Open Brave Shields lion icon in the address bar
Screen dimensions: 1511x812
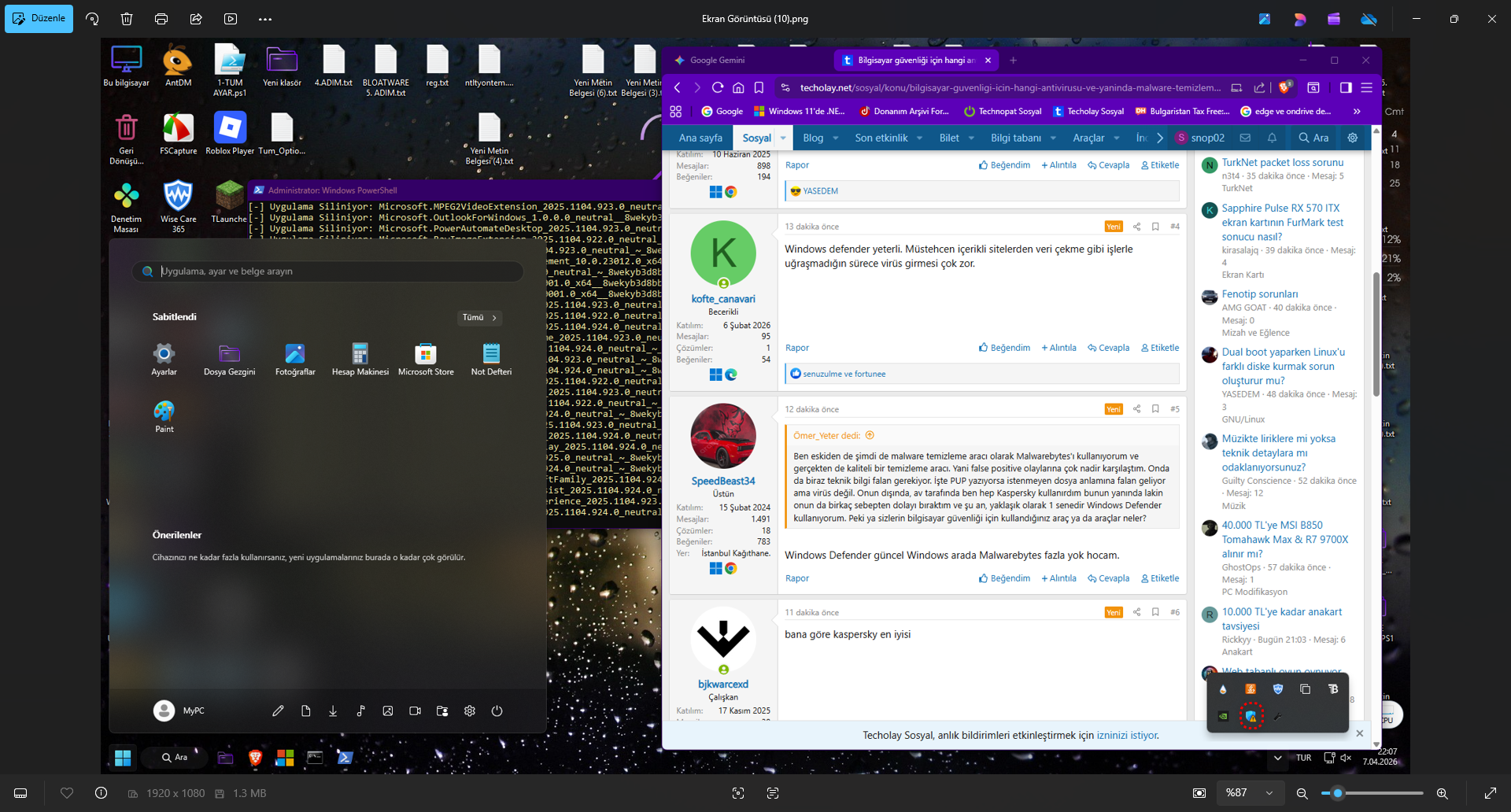[1284, 87]
